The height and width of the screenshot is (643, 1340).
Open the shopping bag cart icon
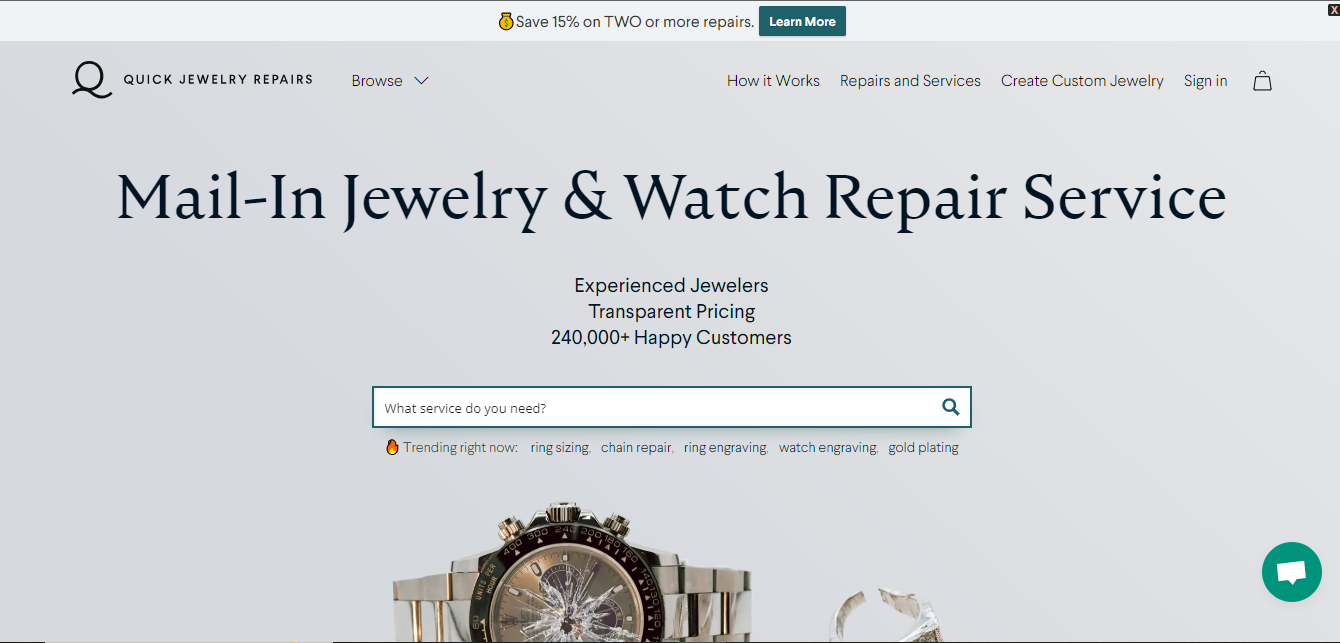point(1262,81)
